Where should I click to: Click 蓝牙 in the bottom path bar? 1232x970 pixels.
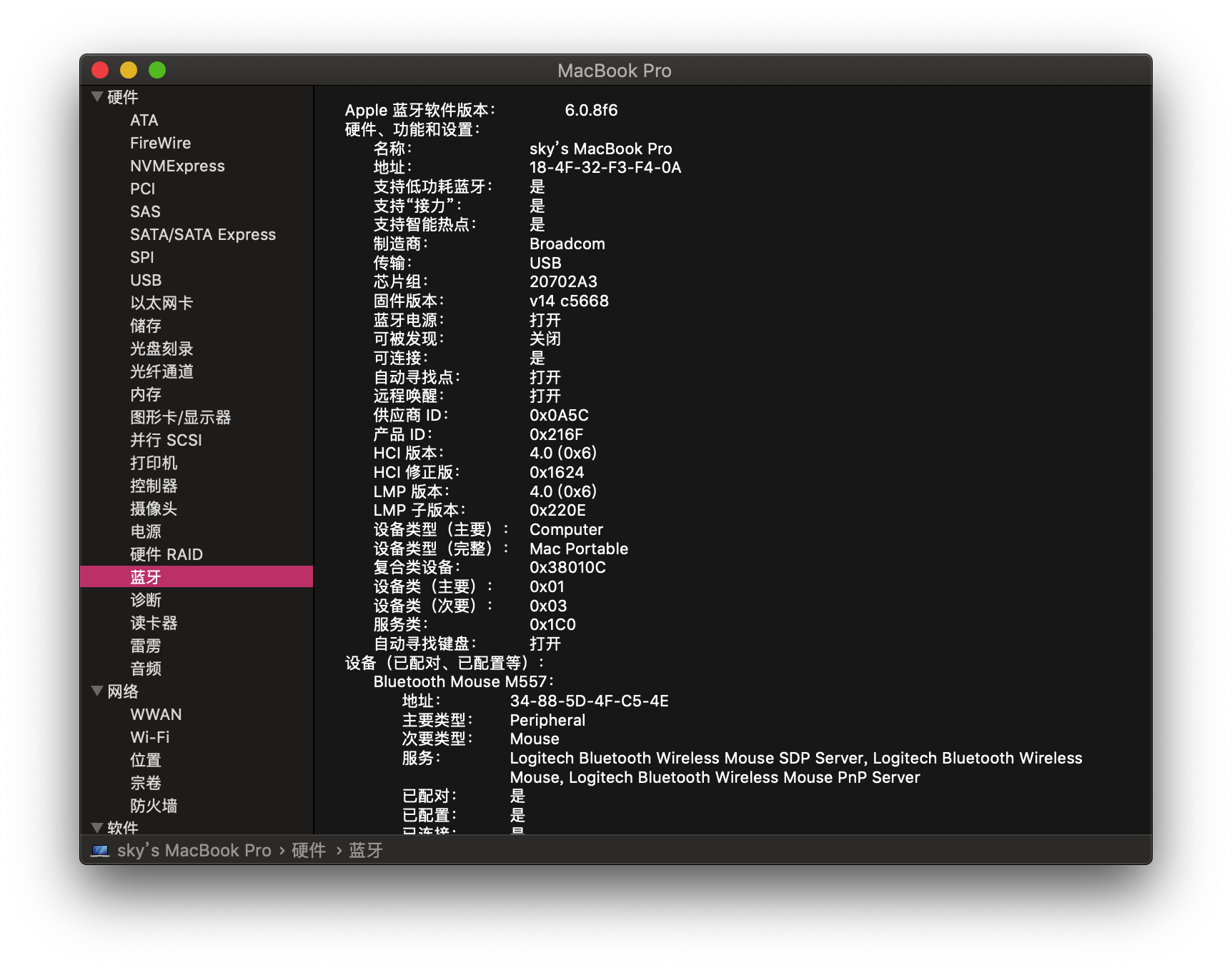pyautogui.click(x=366, y=850)
